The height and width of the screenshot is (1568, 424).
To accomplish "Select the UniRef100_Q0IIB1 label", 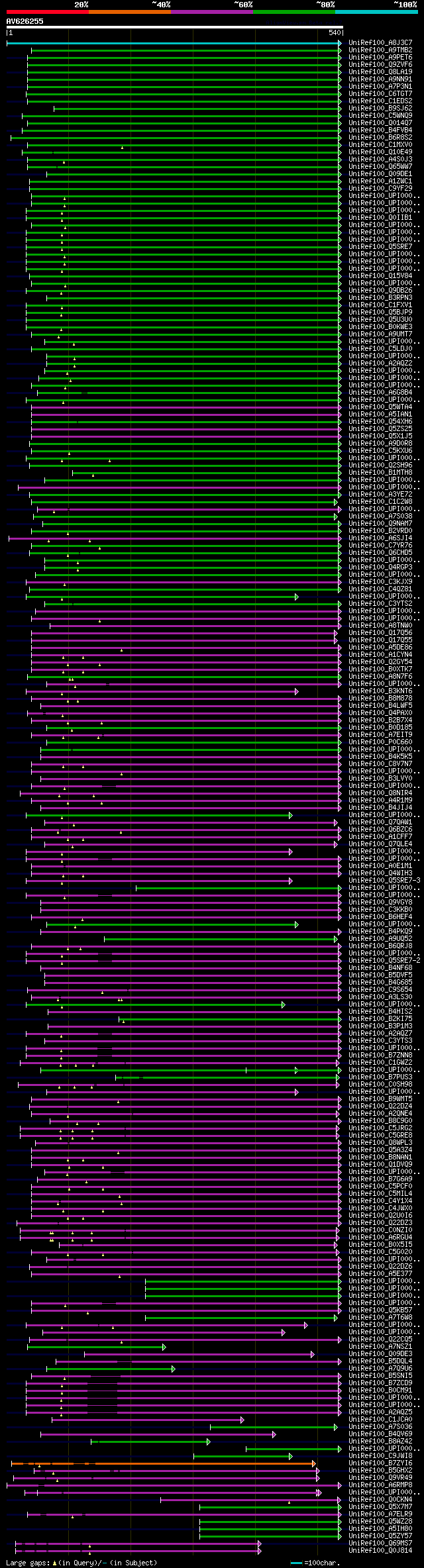I will (380, 218).
